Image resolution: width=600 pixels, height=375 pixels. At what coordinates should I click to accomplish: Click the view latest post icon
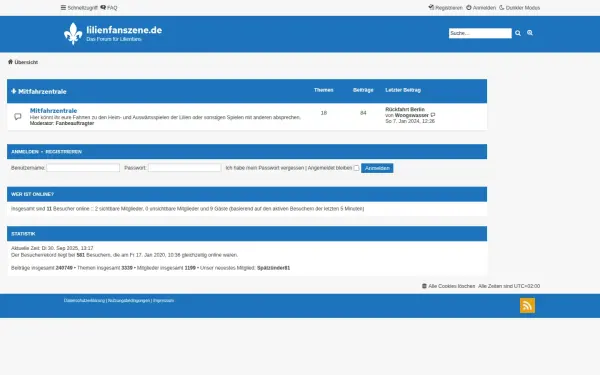(x=433, y=115)
